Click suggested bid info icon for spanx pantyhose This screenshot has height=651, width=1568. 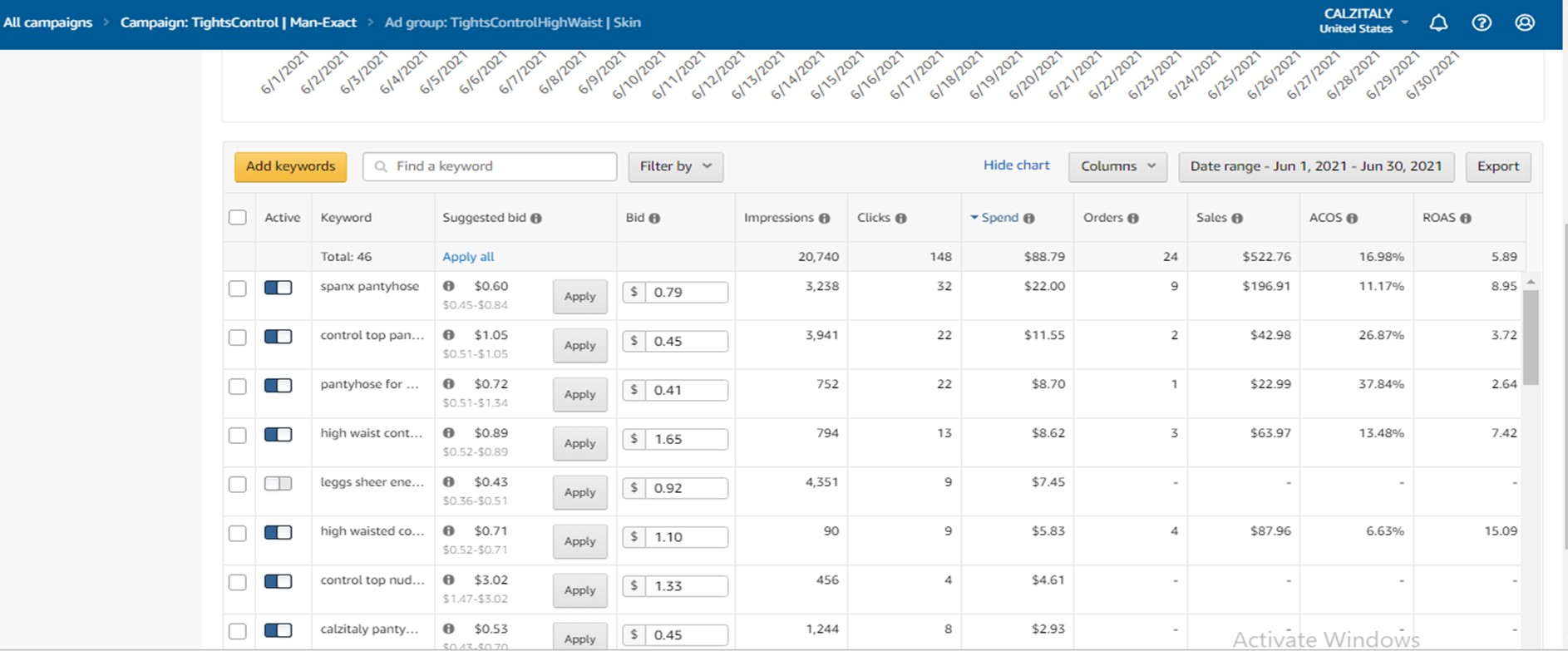pyautogui.click(x=449, y=286)
